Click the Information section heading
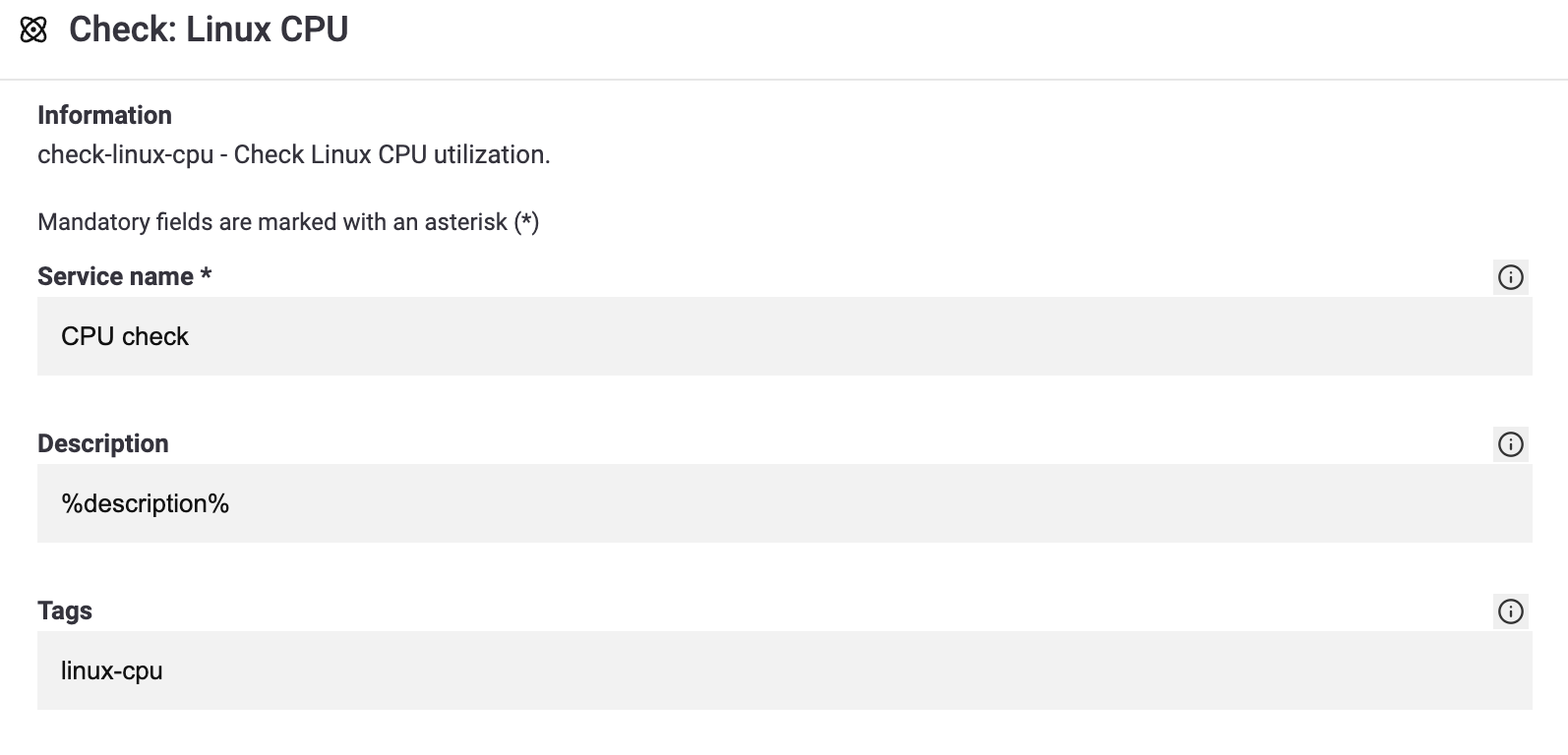This screenshot has height=755, width=1568. tap(104, 115)
